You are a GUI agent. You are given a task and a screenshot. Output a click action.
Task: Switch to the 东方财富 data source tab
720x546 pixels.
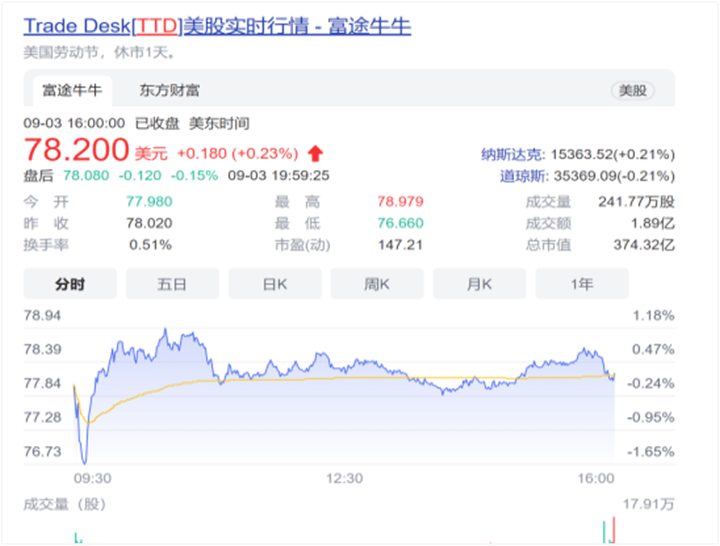click(169, 90)
